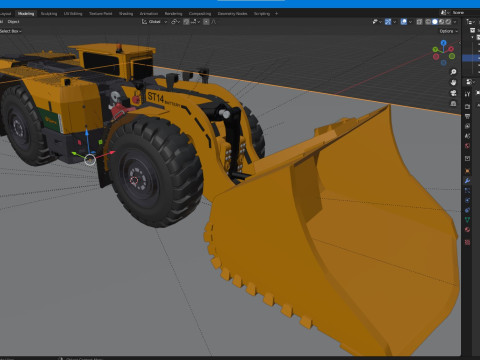Add a new workspace with plus button
Viewport: 480px width, 360px height.
[276, 14]
